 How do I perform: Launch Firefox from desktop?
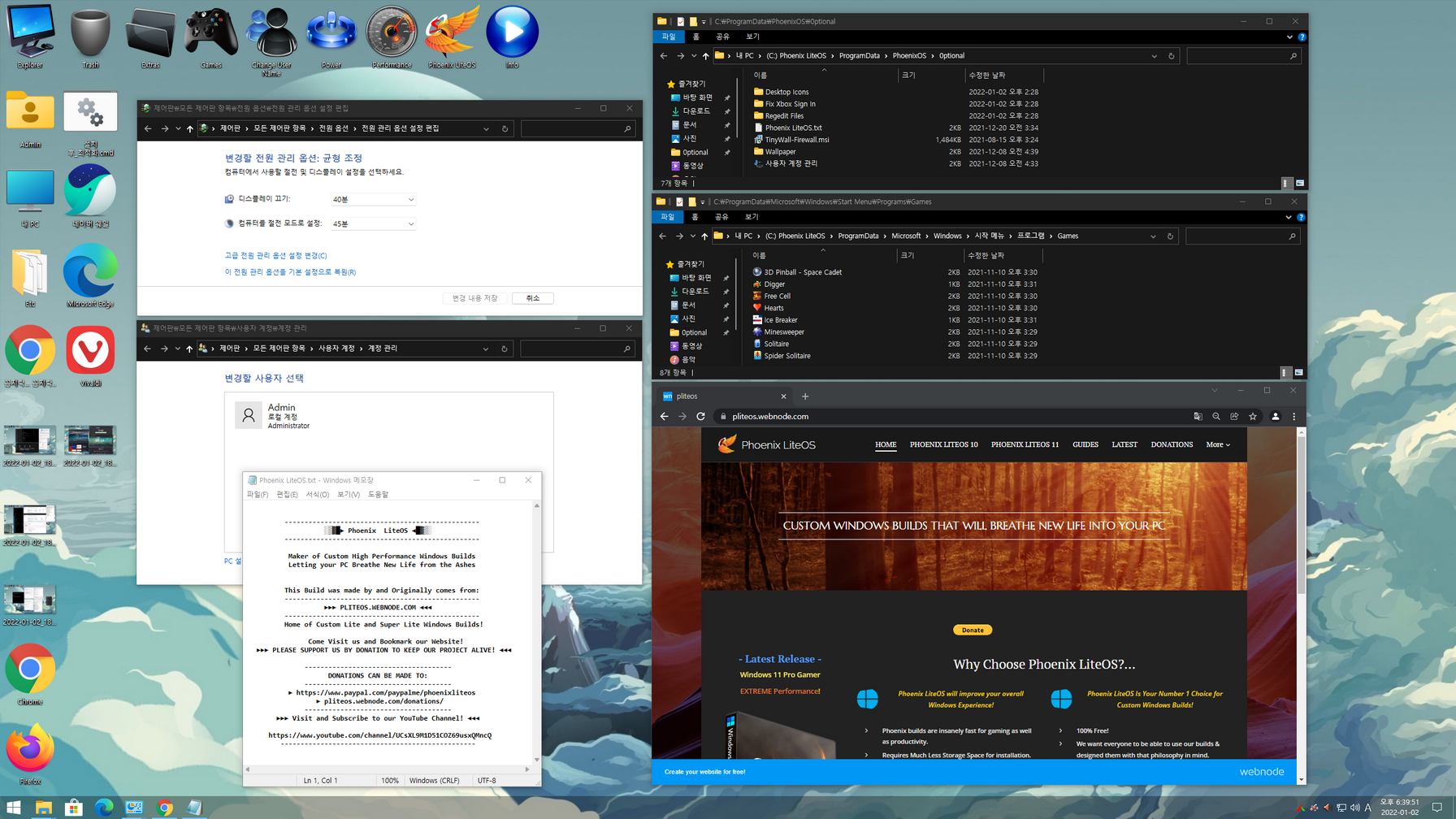[x=30, y=754]
